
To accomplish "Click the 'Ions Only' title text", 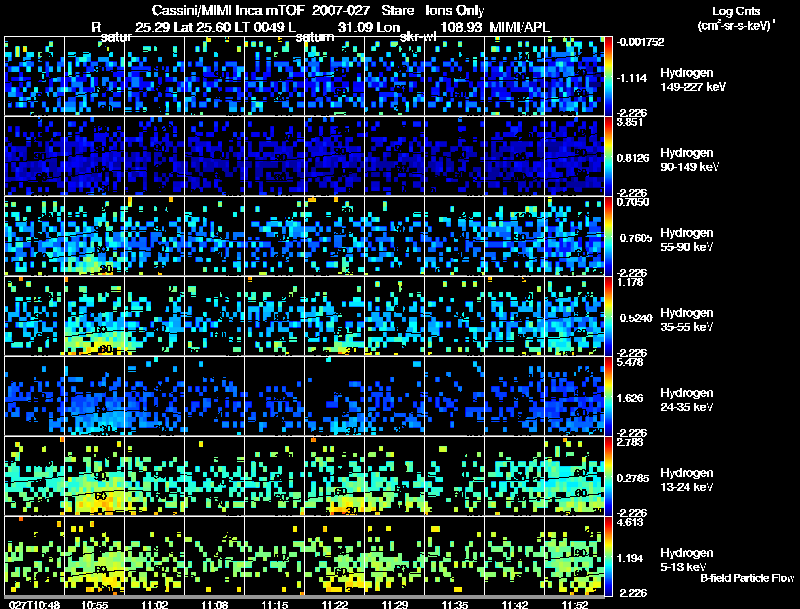I will click(x=454, y=10).
